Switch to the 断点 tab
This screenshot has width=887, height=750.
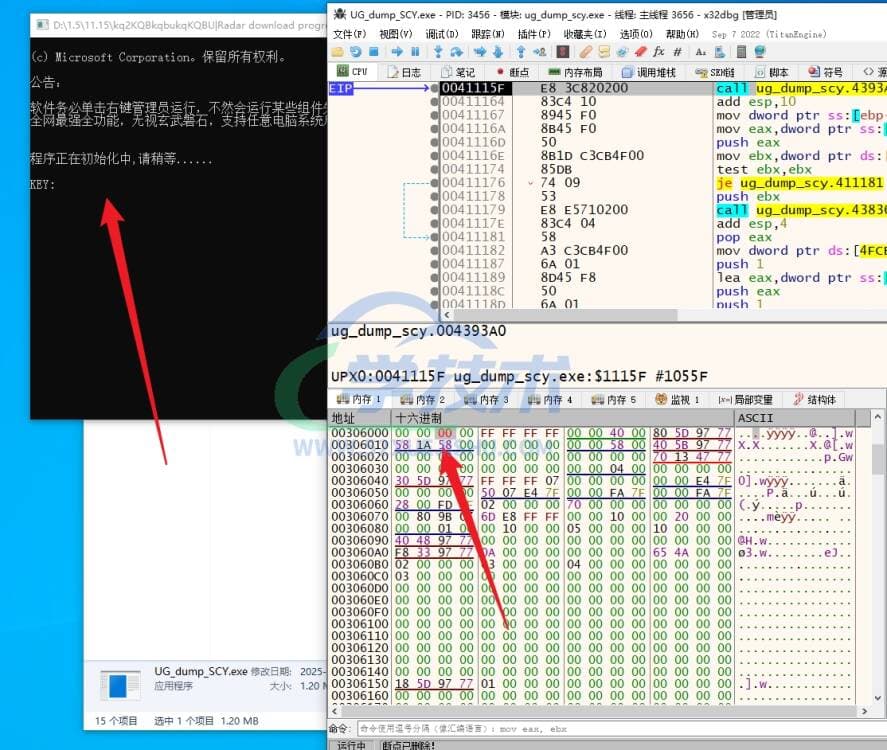click(512, 72)
